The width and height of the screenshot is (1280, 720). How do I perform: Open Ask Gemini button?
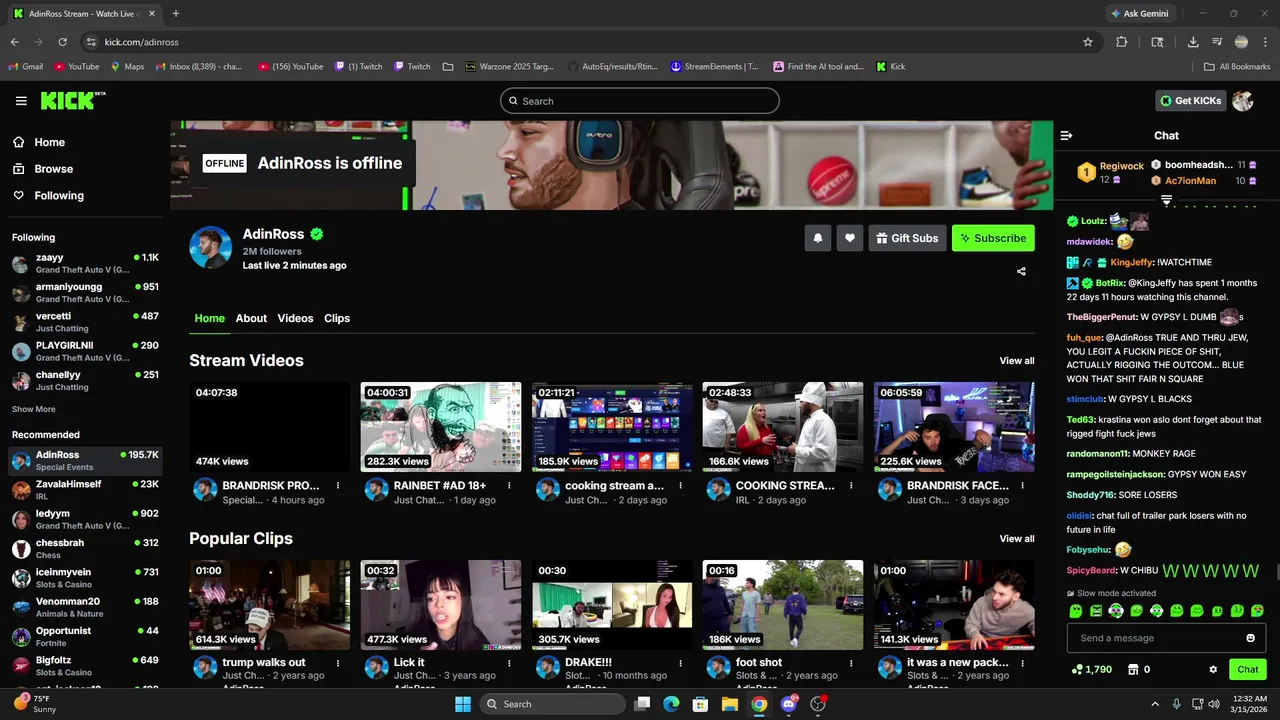[1139, 14]
